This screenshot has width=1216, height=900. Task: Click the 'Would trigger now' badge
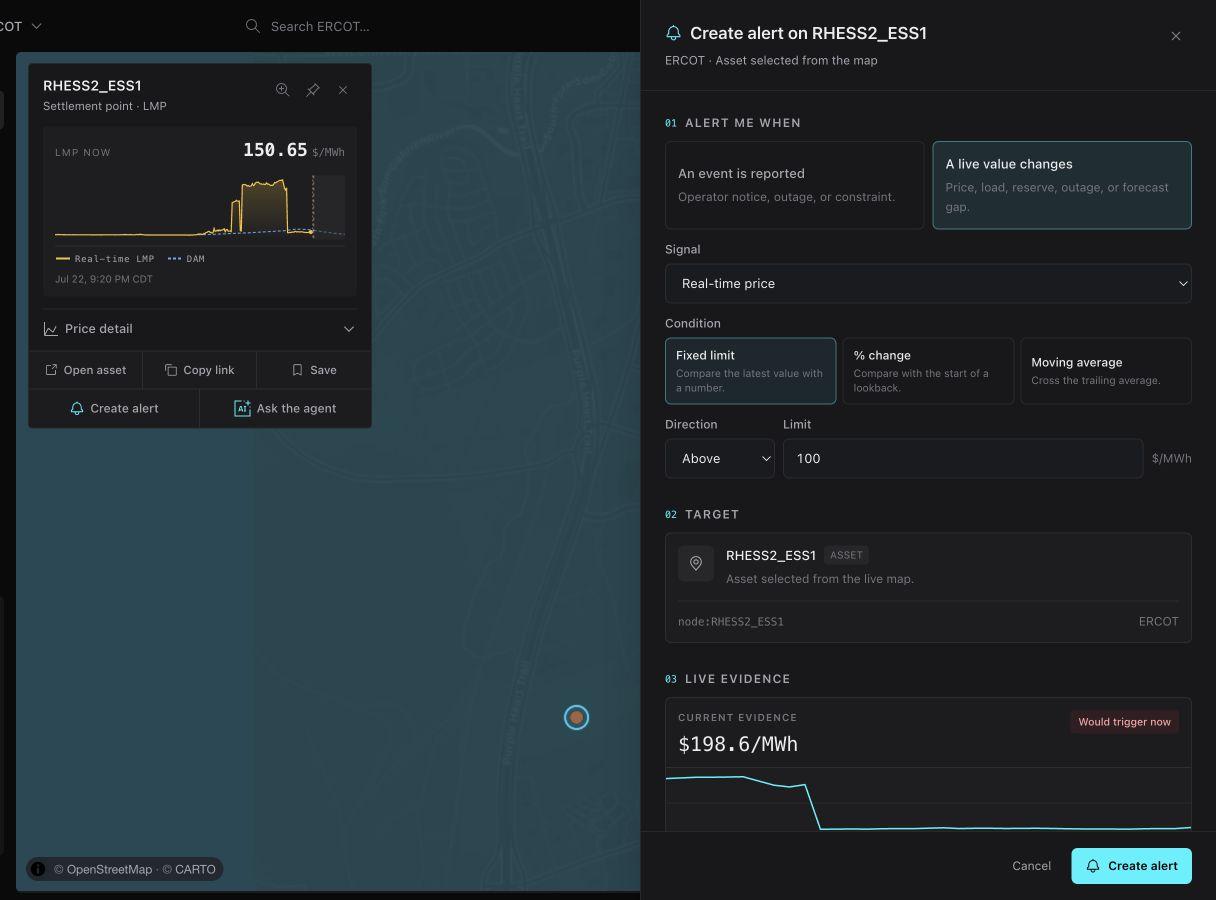[1124, 722]
